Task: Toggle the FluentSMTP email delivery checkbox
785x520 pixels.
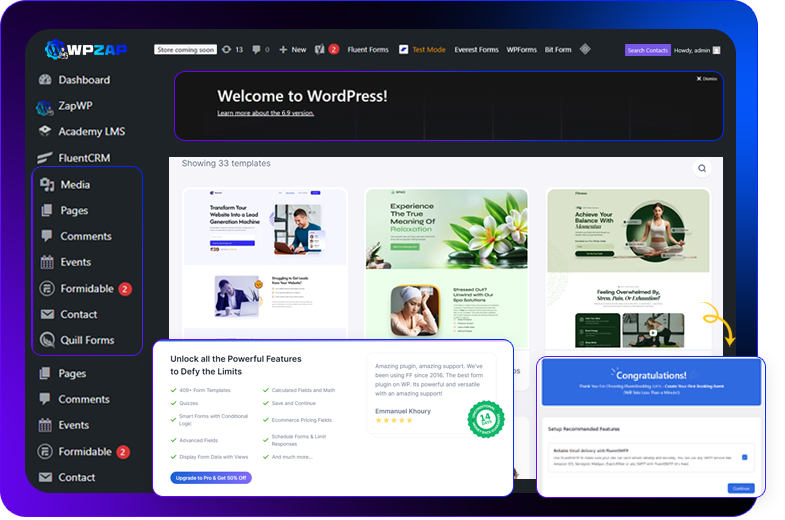Action: tap(745, 457)
